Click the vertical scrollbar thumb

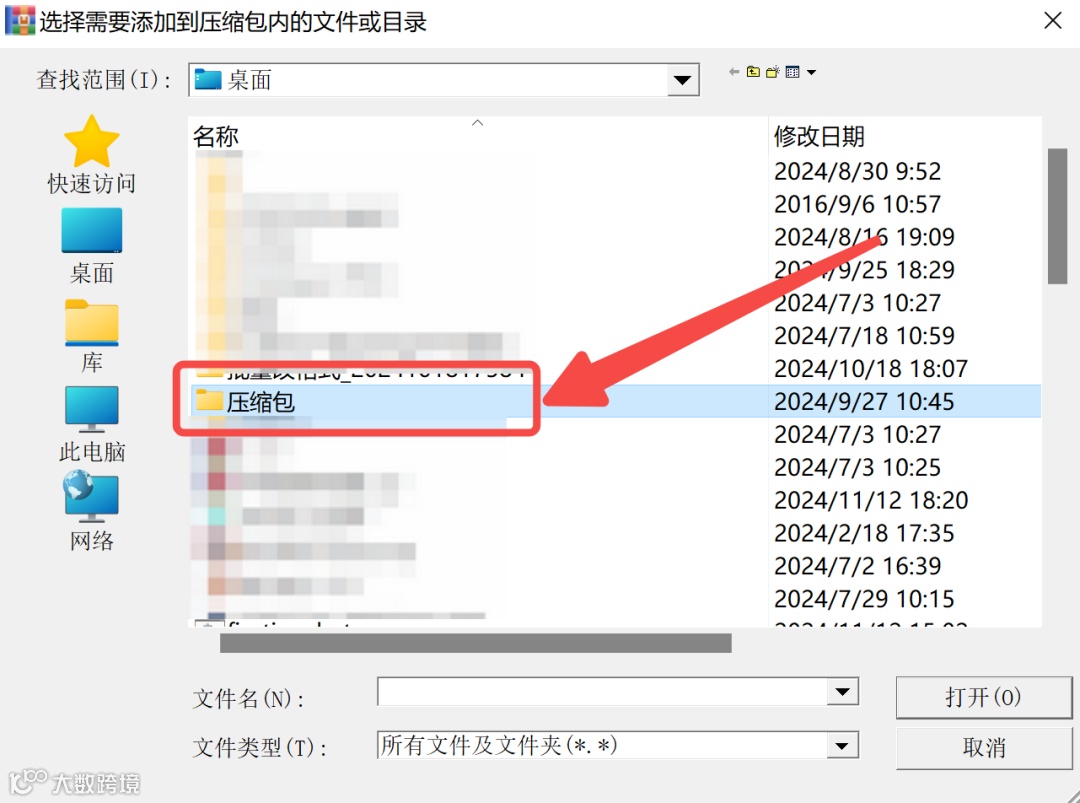pos(1057,216)
